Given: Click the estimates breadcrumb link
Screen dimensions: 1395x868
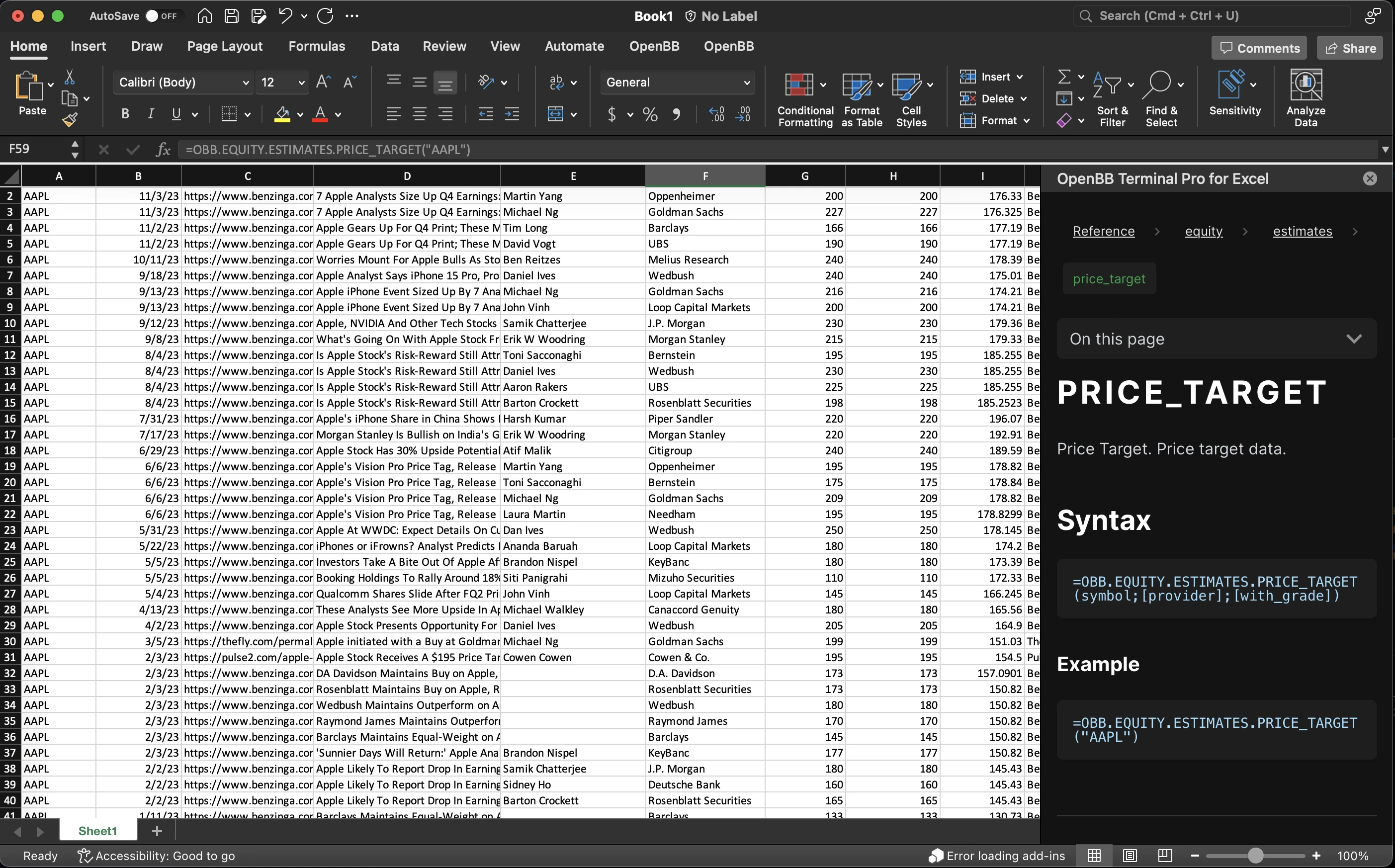Looking at the screenshot, I should coord(1302,231).
